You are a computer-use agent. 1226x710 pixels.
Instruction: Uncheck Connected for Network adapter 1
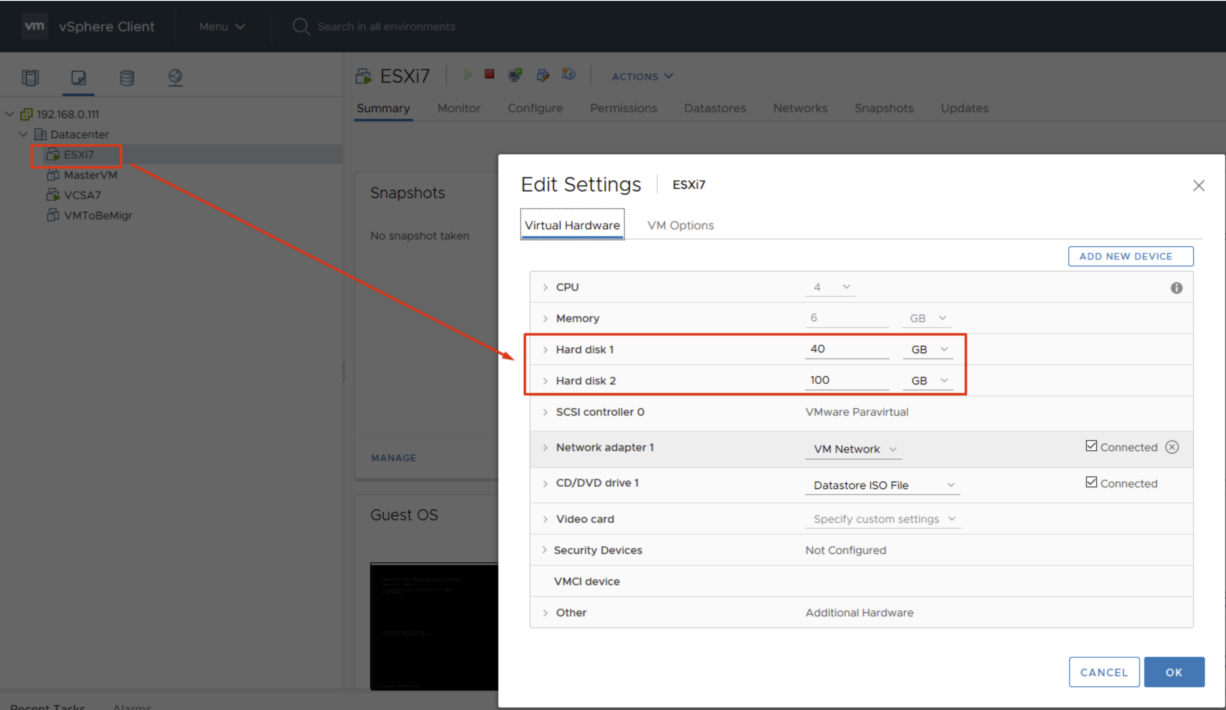pos(1092,447)
